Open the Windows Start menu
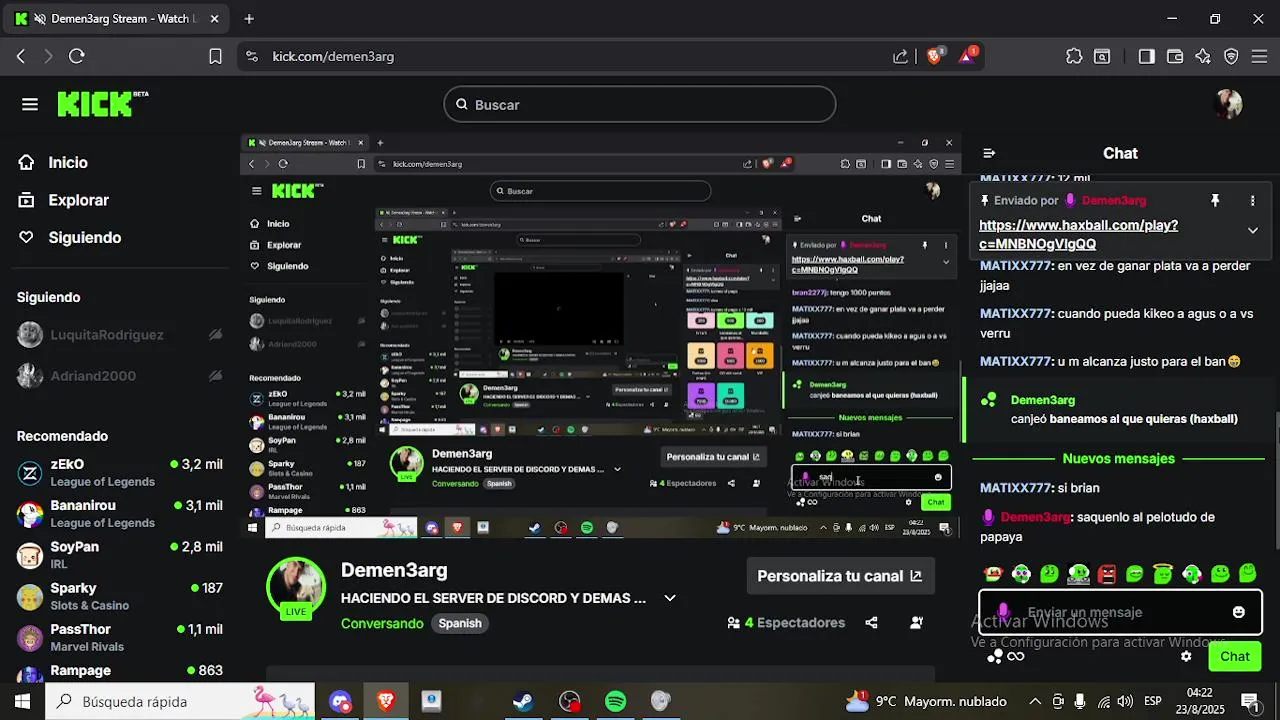Screen dimensions: 1280x720 point(22,701)
